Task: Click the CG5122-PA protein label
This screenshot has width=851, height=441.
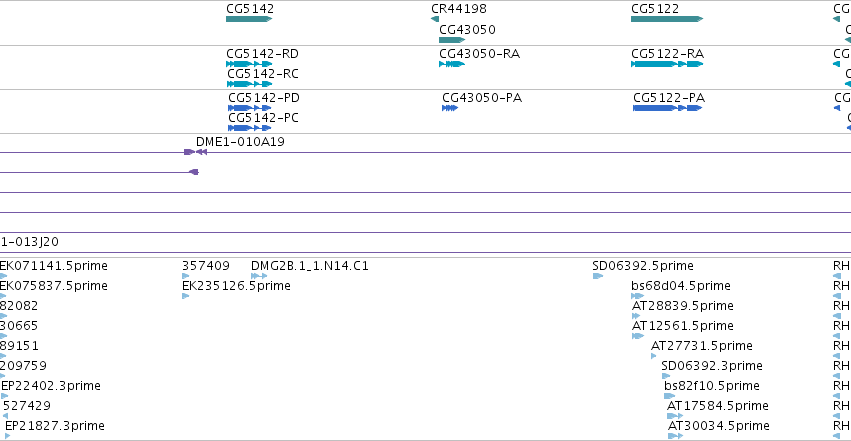Action: point(669,98)
